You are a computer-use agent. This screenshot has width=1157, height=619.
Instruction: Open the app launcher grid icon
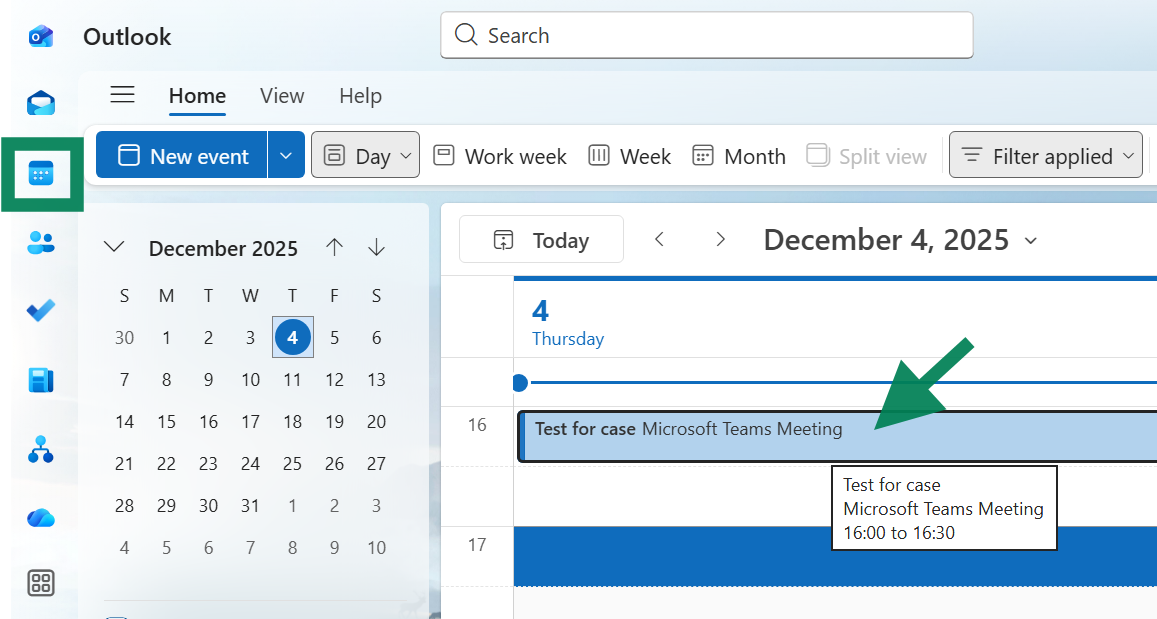(41, 582)
